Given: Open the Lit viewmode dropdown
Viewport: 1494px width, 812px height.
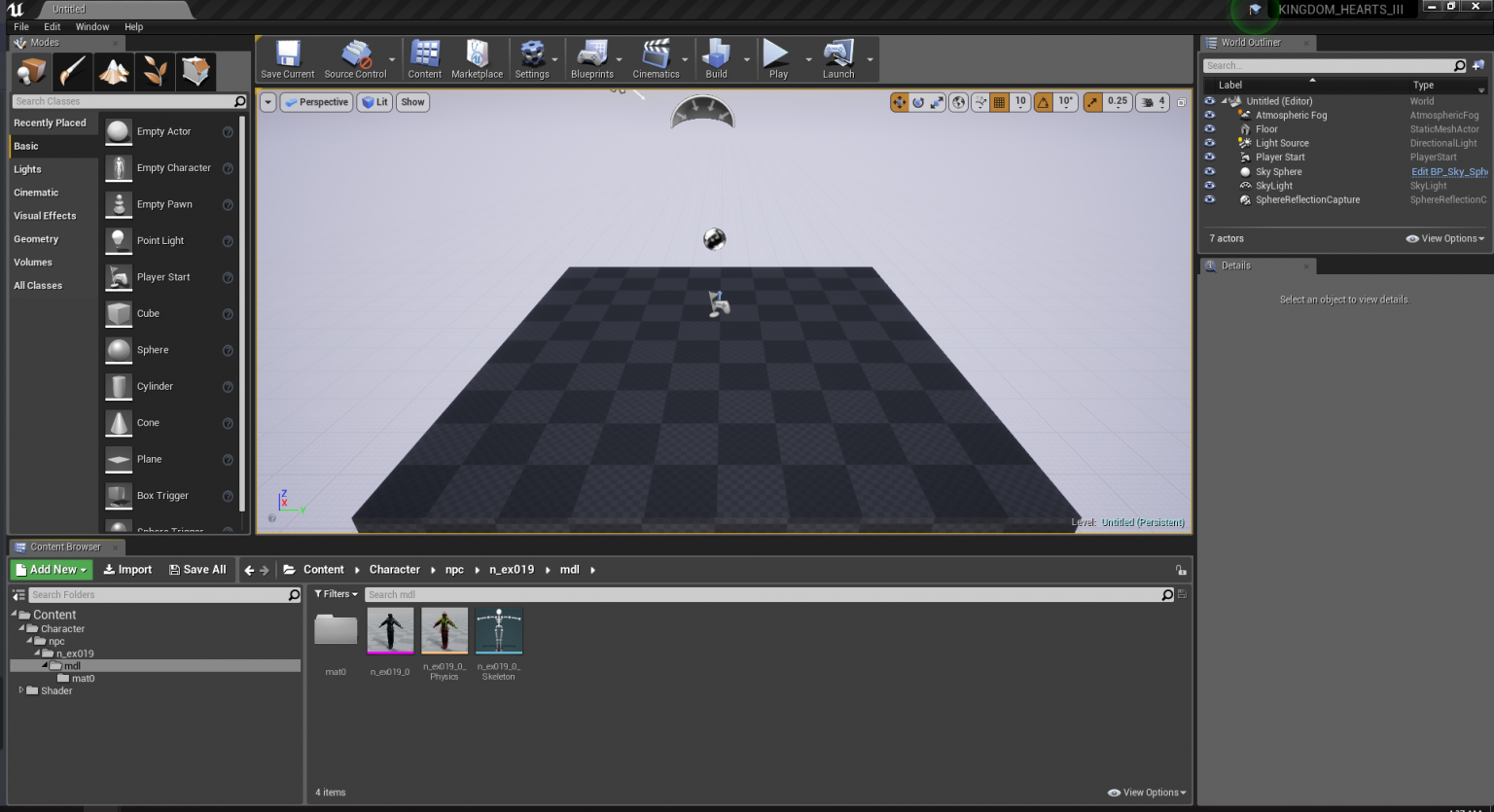Looking at the screenshot, I should 374,102.
